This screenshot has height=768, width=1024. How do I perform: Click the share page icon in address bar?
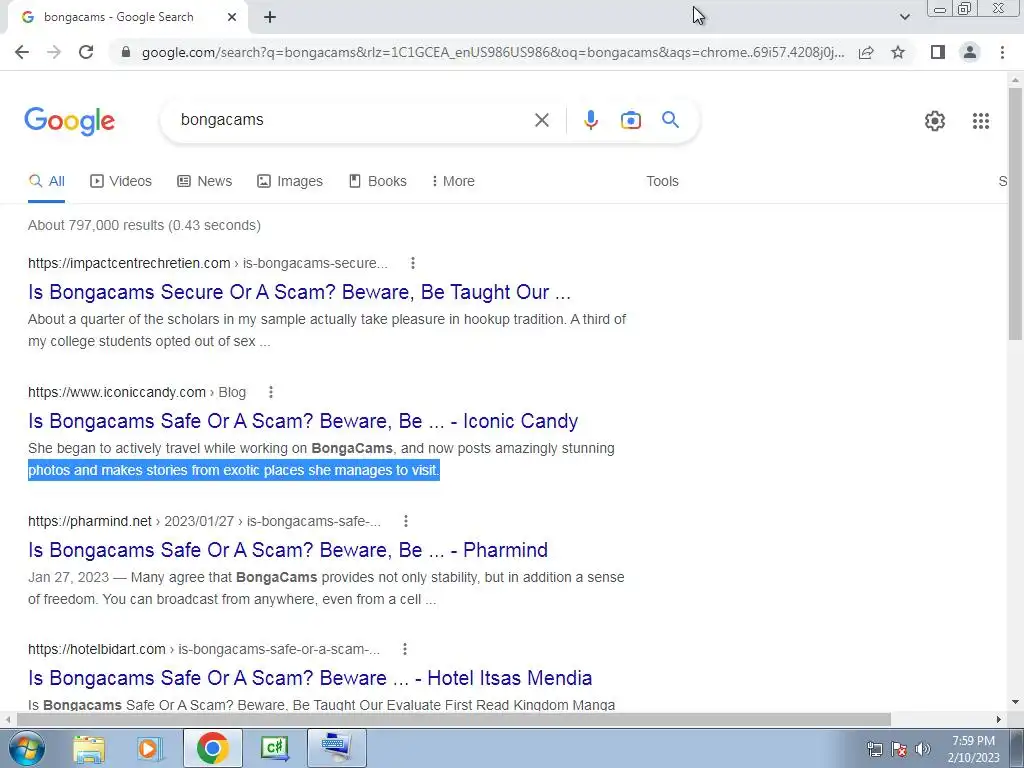(866, 52)
